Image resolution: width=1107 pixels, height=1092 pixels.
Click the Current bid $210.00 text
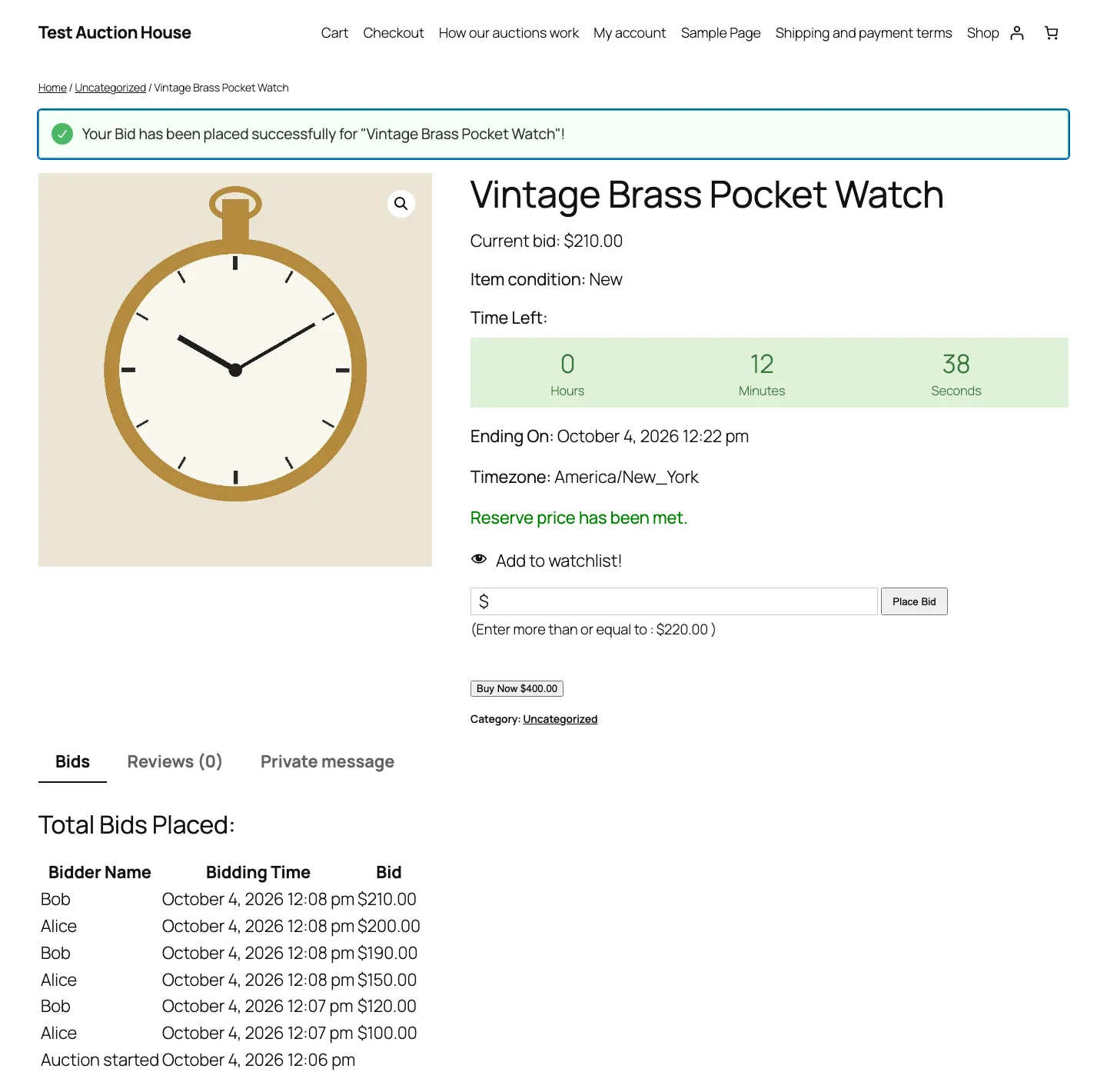[x=547, y=241]
